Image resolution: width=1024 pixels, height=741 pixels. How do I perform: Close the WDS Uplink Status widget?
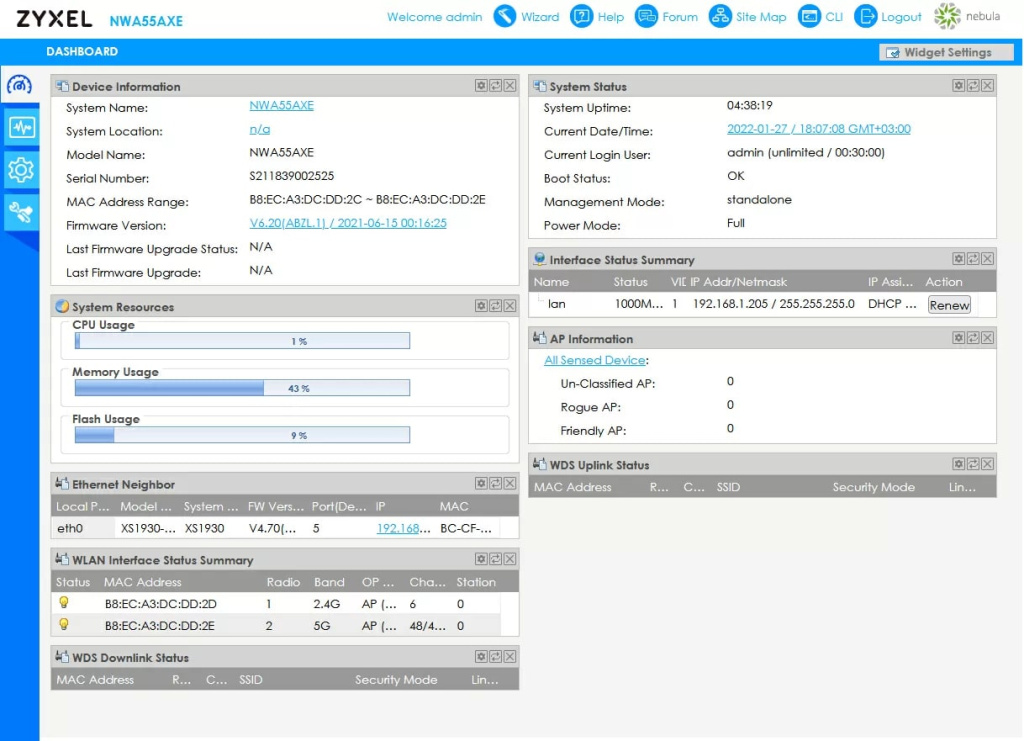[x=987, y=464]
